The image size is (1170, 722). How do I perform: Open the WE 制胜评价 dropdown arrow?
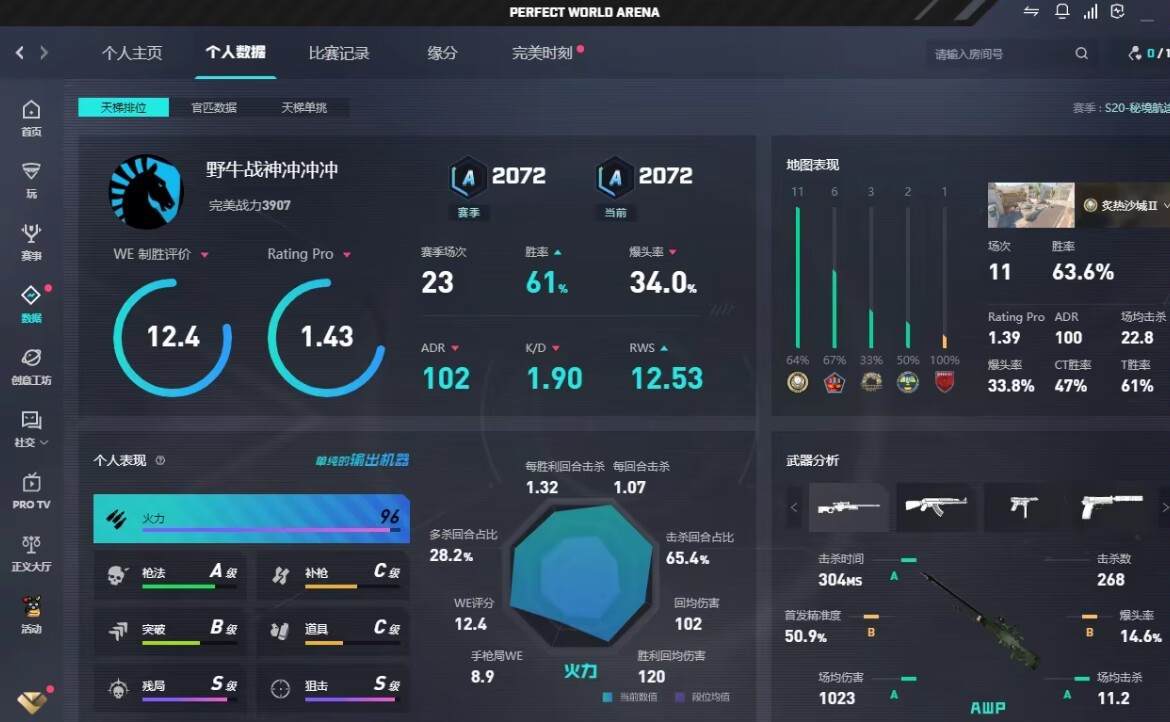pos(204,255)
